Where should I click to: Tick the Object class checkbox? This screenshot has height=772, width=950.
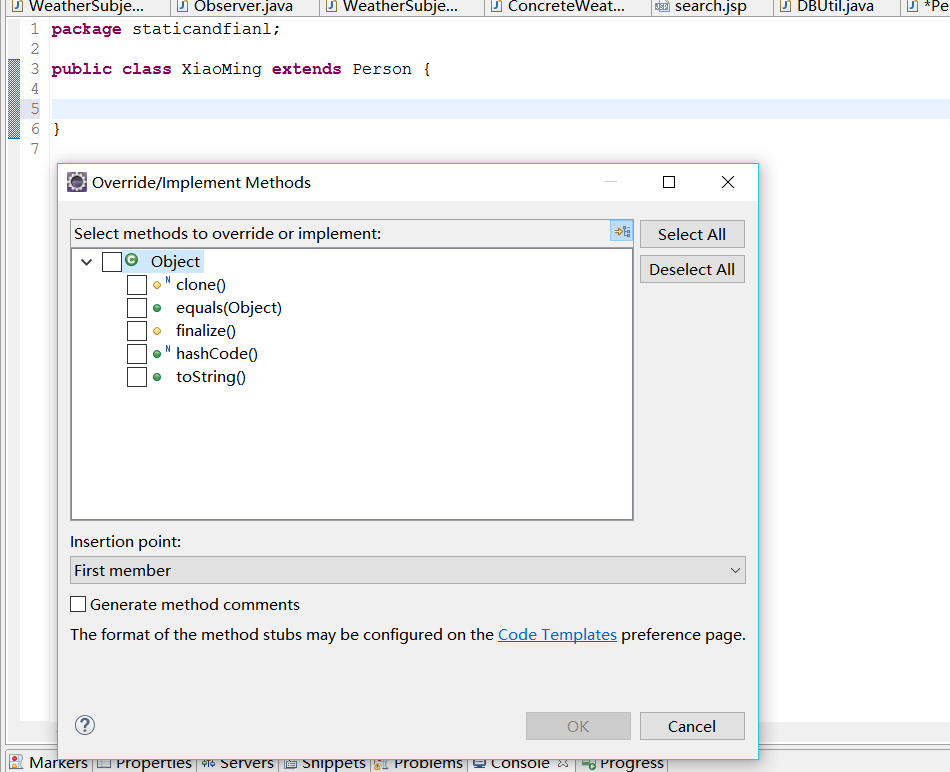[112, 262]
